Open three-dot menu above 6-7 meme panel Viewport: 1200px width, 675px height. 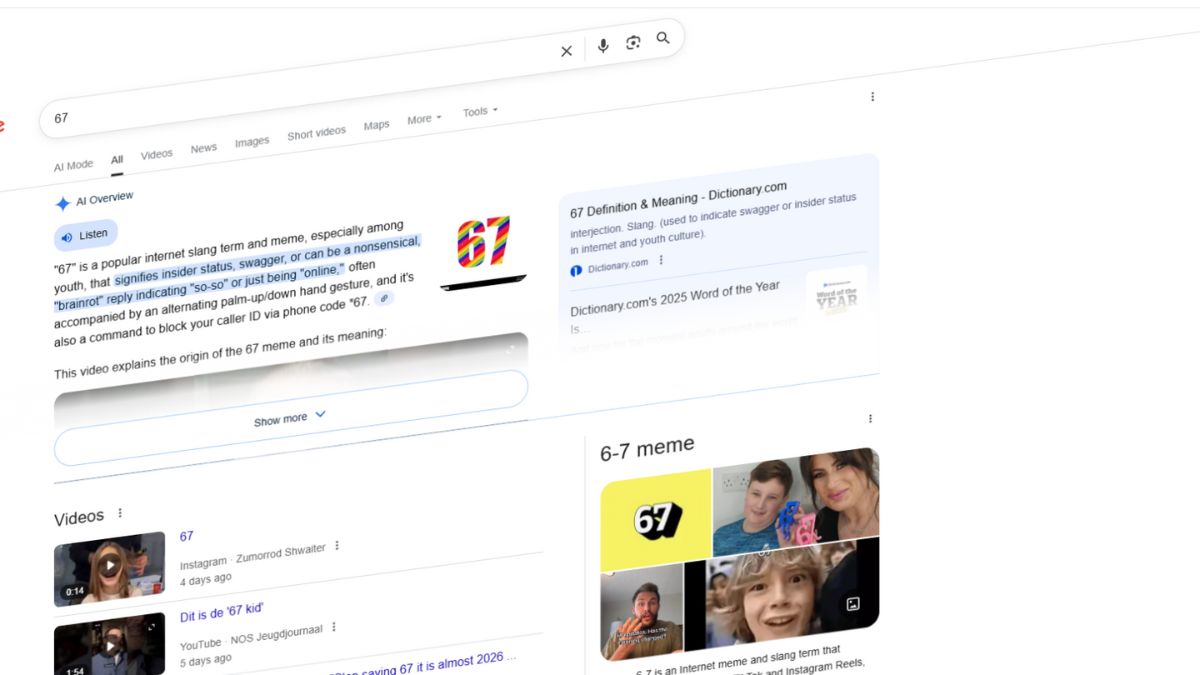(x=870, y=419)
